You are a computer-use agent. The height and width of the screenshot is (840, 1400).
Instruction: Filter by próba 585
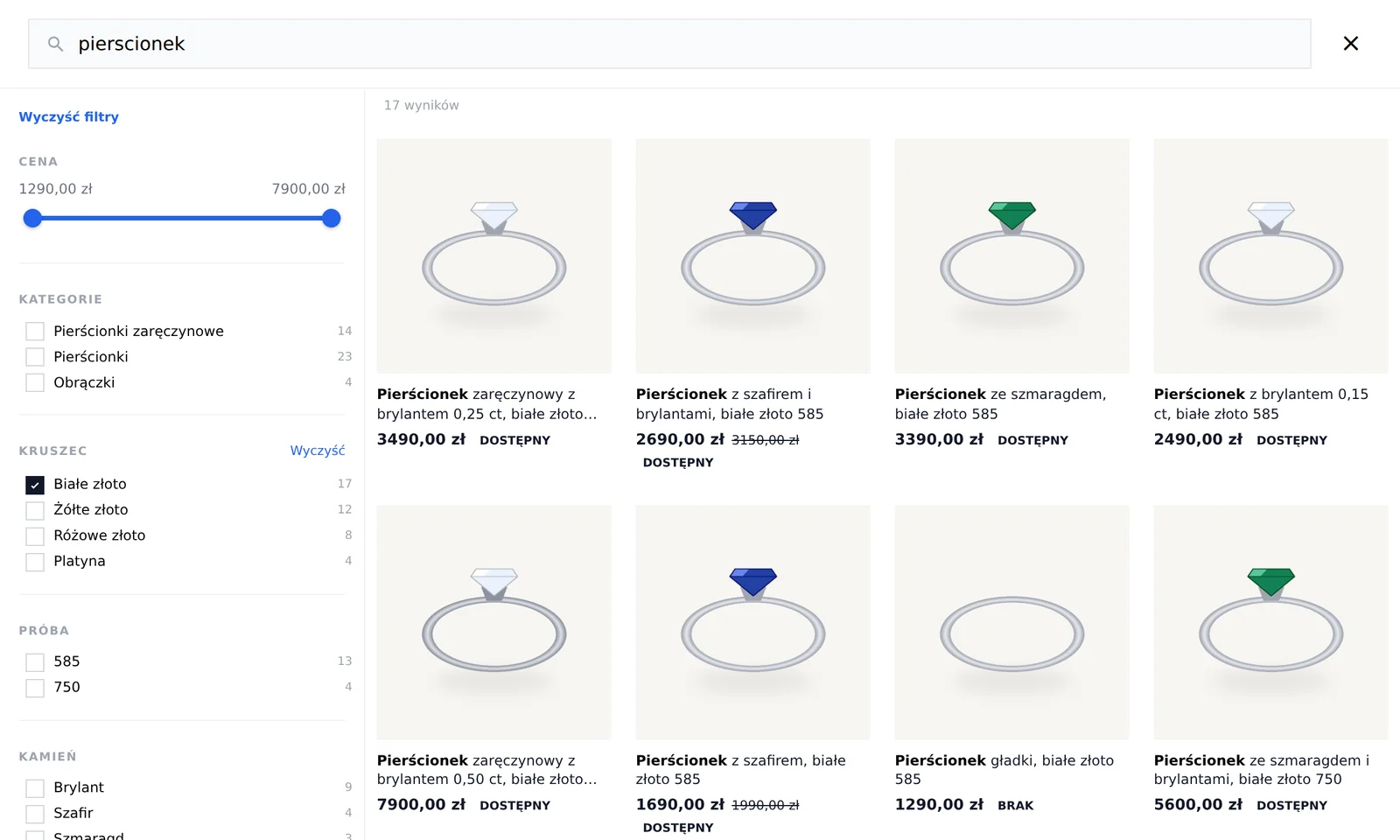pos(35,662)
